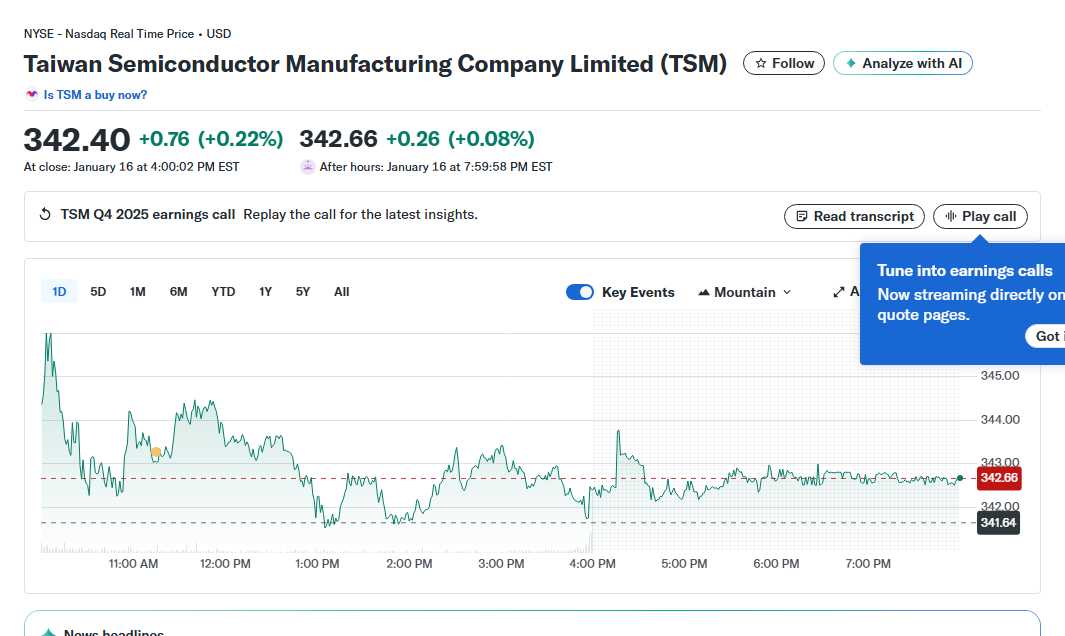Image resolution: width=1065 pixels, height=636 pixels.
Task: Click the purple moon icon next to After hours
Action: click(x=306, y=166)
